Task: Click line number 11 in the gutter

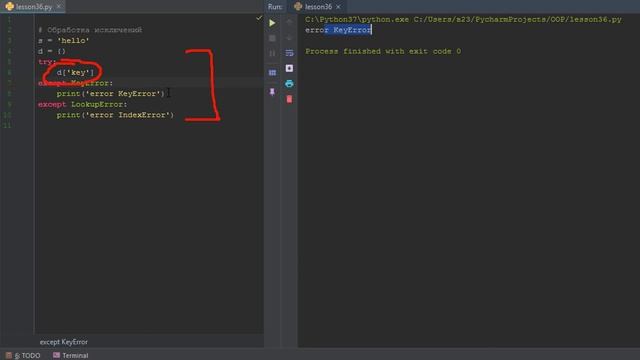Action: coord(7,126)
